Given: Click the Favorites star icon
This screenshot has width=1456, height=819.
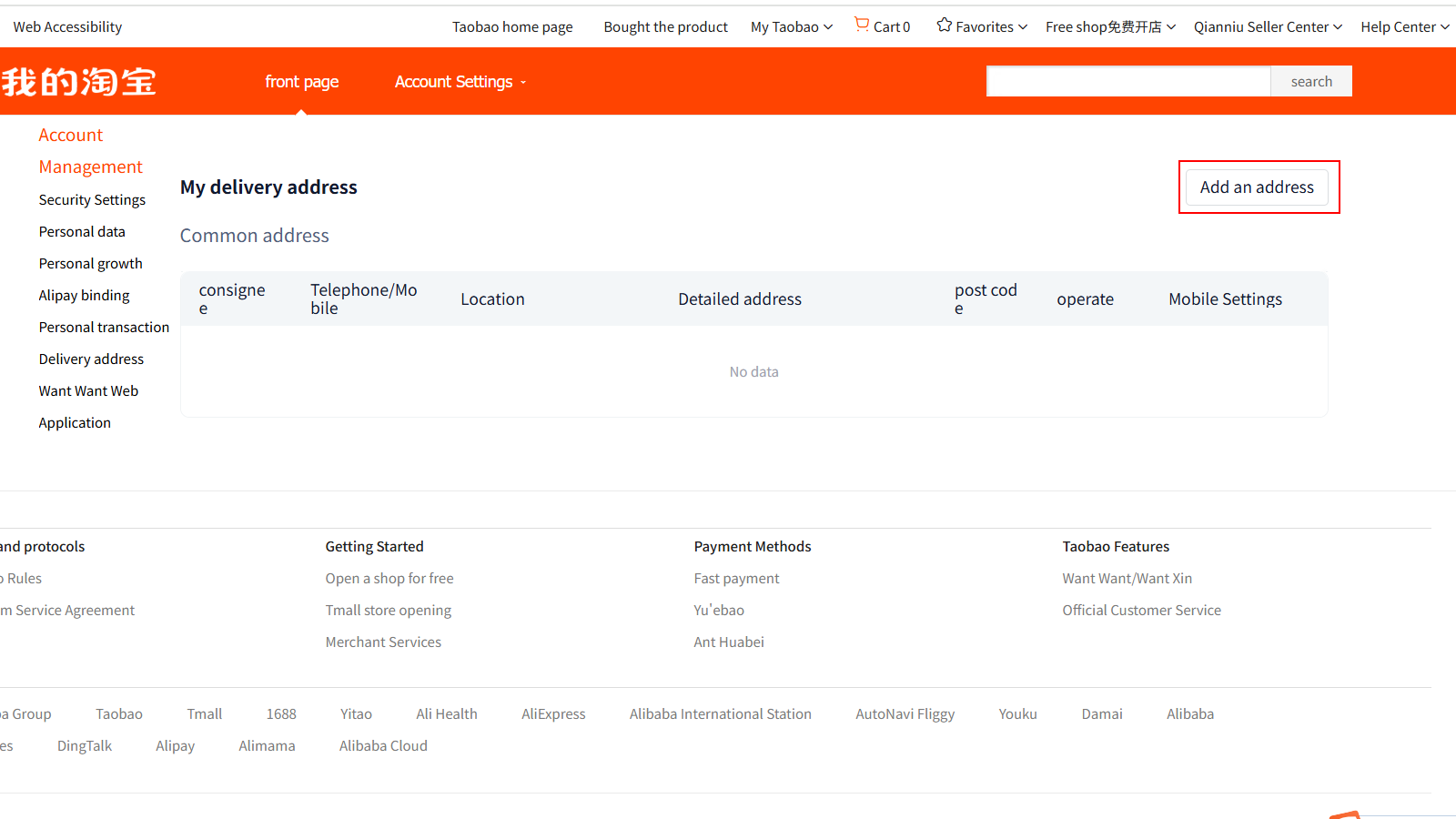Looking at the screenshot, I should coord(944,25).
